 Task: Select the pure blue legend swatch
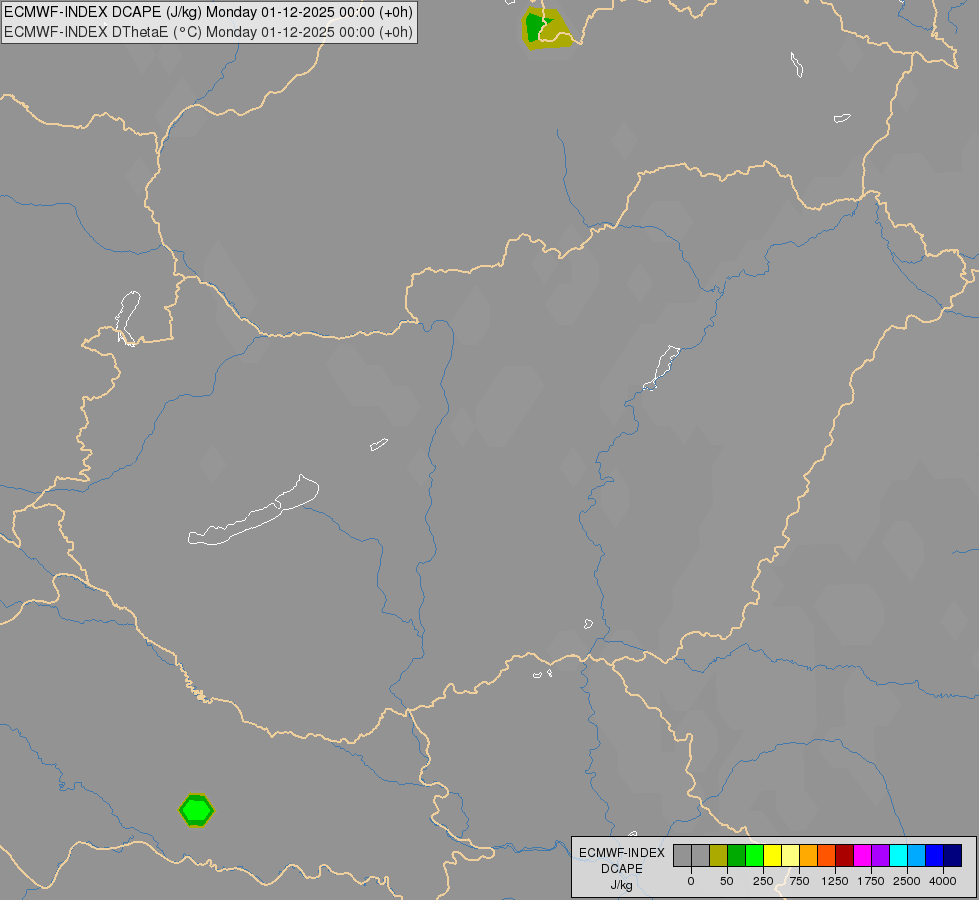pyautogui.click(x=935, y=856)
